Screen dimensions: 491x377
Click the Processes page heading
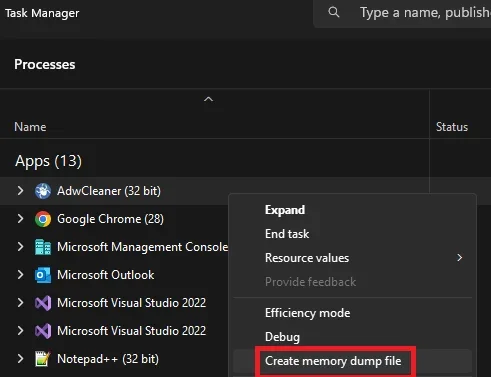(45, 64)
